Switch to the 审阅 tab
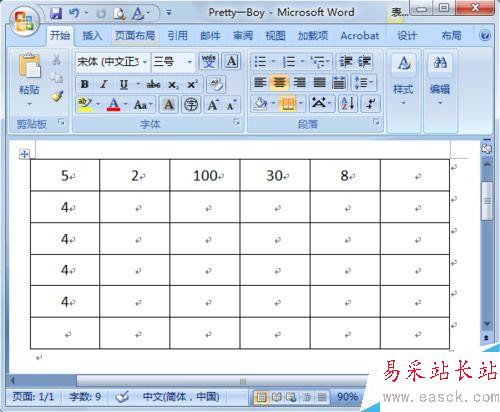This screenshot has width=500, height=412. point(243,35)
